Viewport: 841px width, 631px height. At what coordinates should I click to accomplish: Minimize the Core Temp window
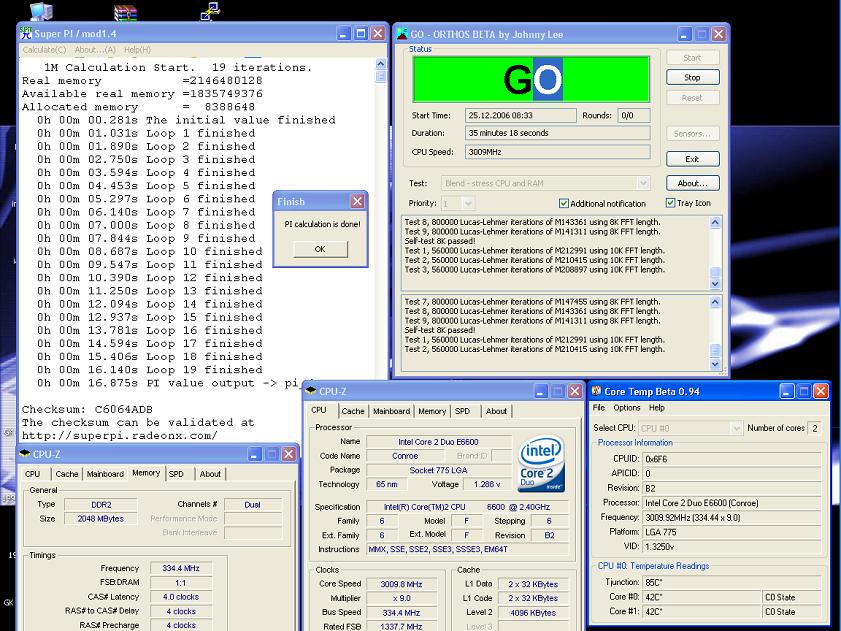coord(787,391)
